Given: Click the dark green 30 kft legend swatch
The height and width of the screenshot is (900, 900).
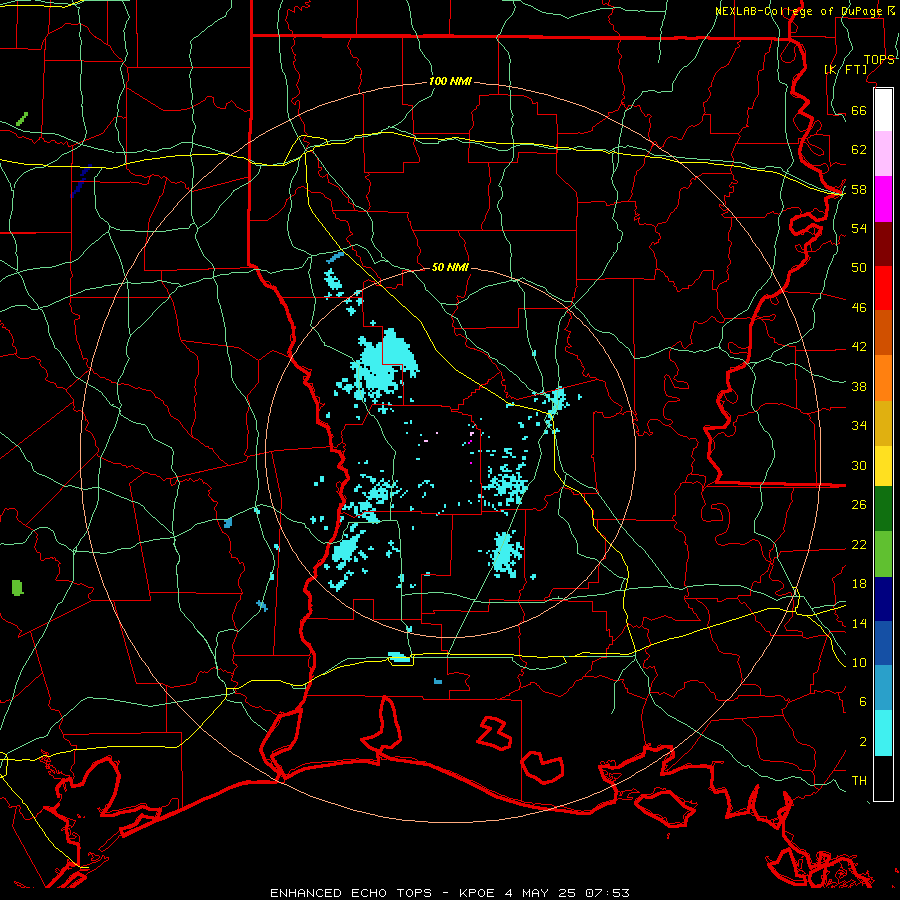Looking at the screenshot, I should click(883, 509).
